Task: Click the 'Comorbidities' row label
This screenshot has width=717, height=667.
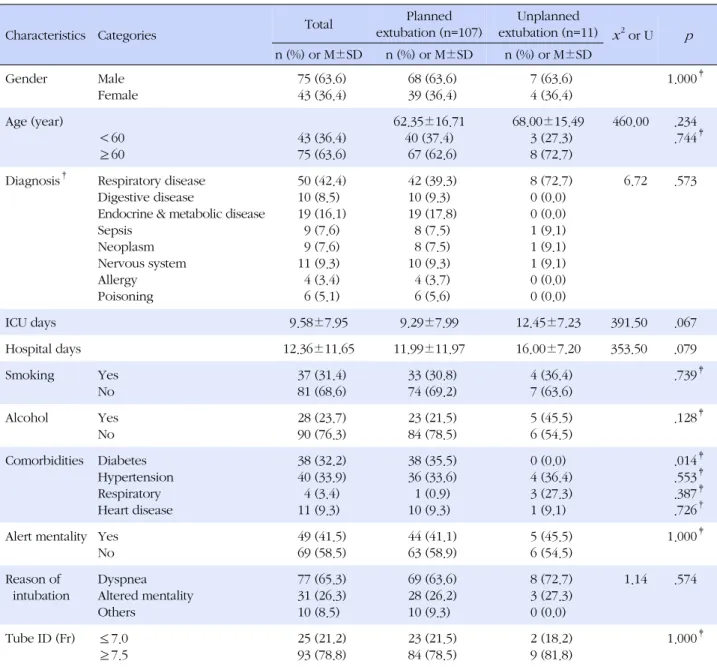Action: point(44,461)
